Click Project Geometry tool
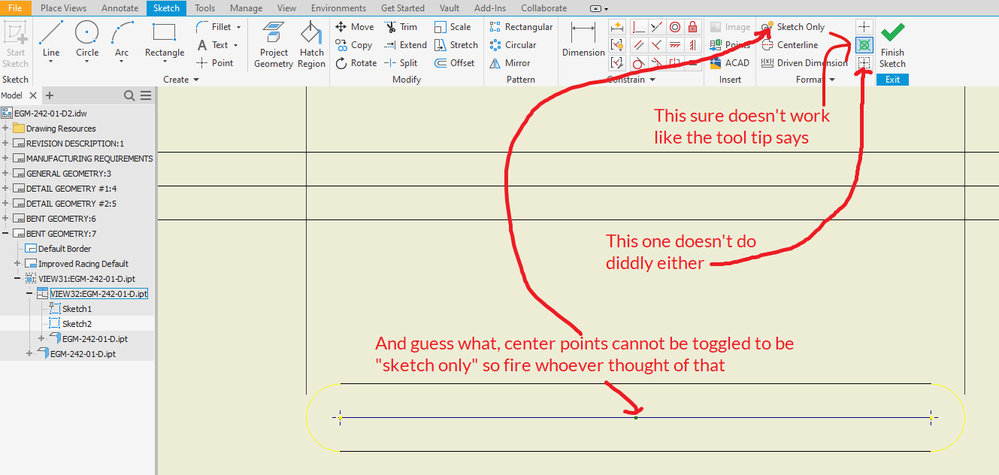This screenshot has width=999, height=475. 273,44
